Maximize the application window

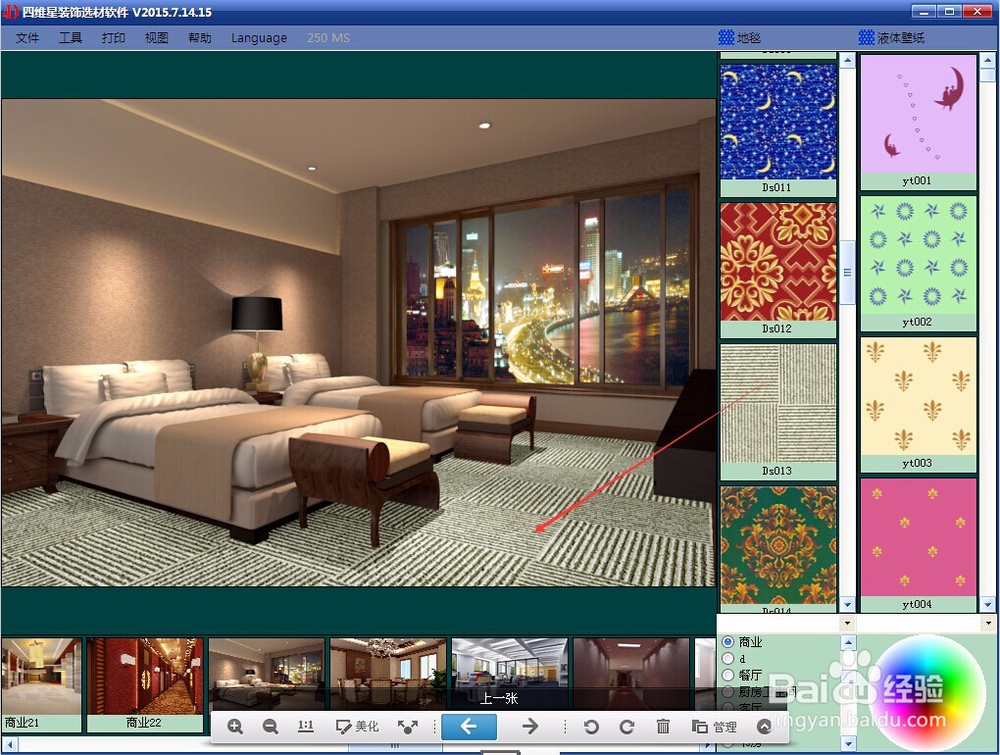[x=948, y=11]
